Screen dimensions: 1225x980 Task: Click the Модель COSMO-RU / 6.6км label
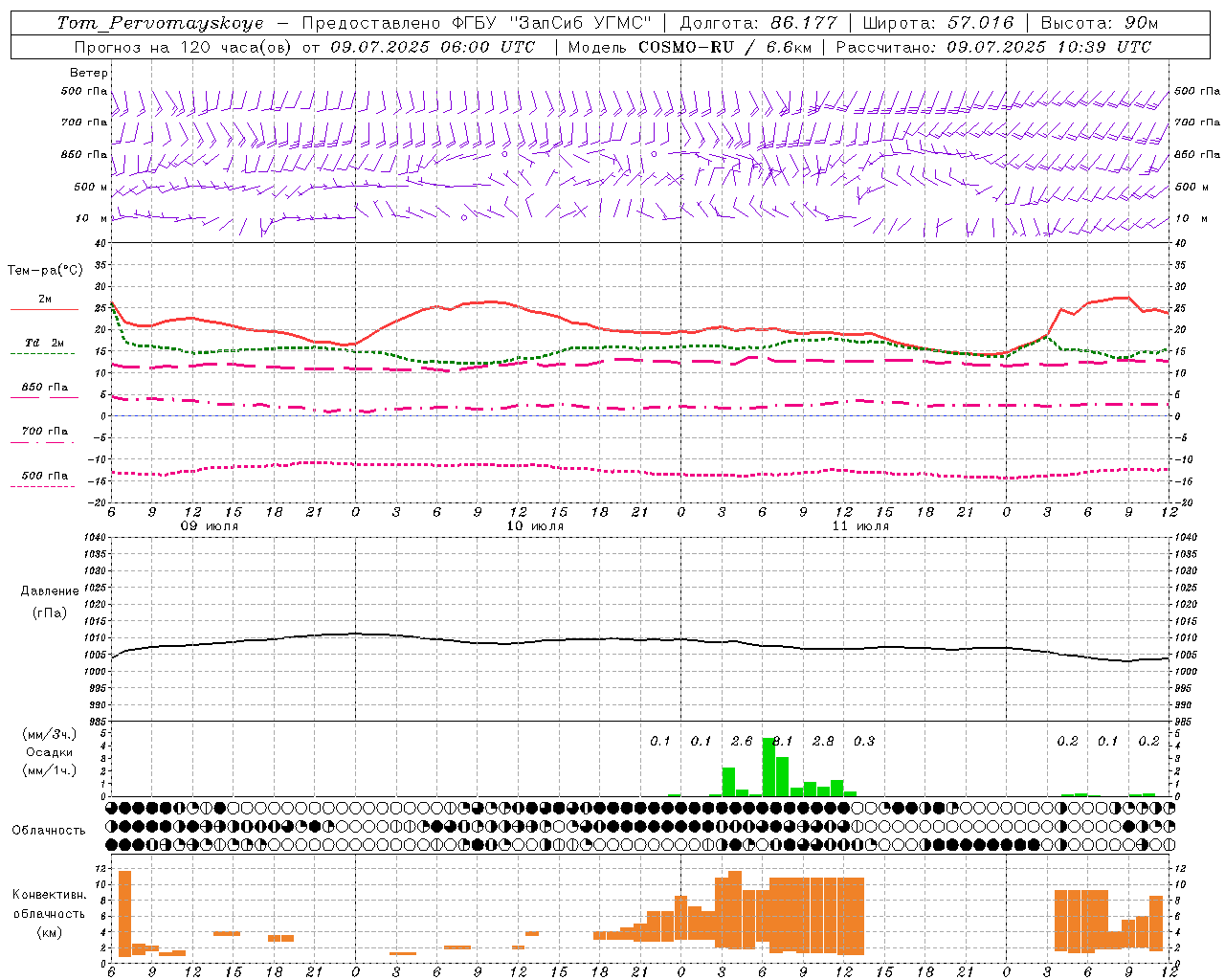click(x=688, y=47)
